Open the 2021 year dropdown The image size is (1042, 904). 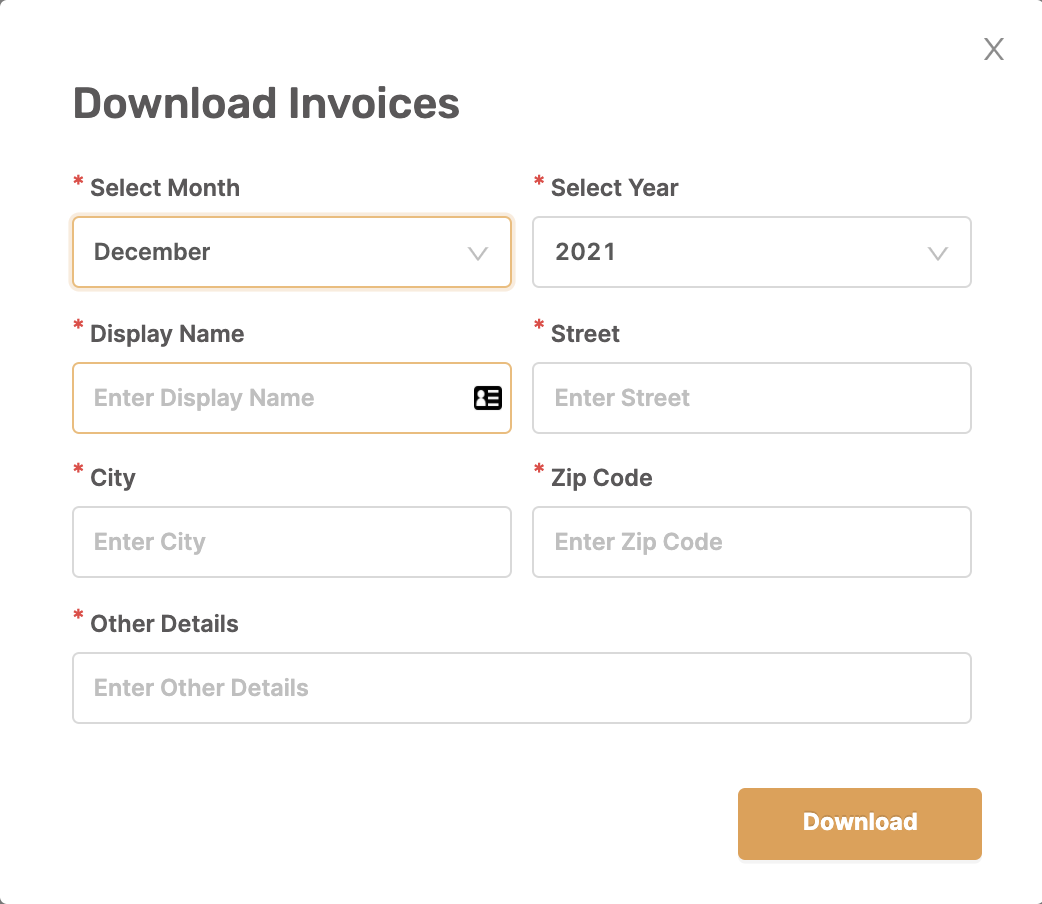[752, 252]
